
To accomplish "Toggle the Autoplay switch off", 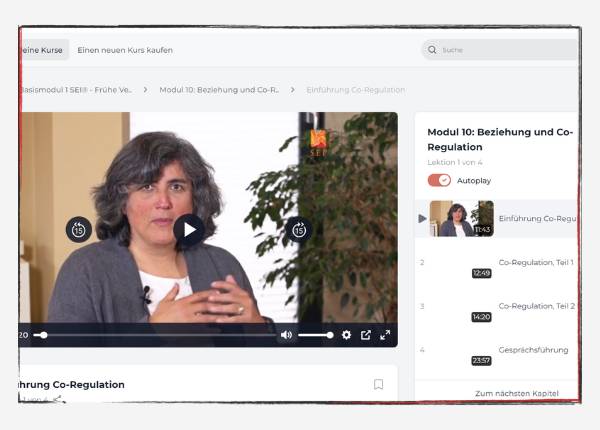I will click(439, 180).
